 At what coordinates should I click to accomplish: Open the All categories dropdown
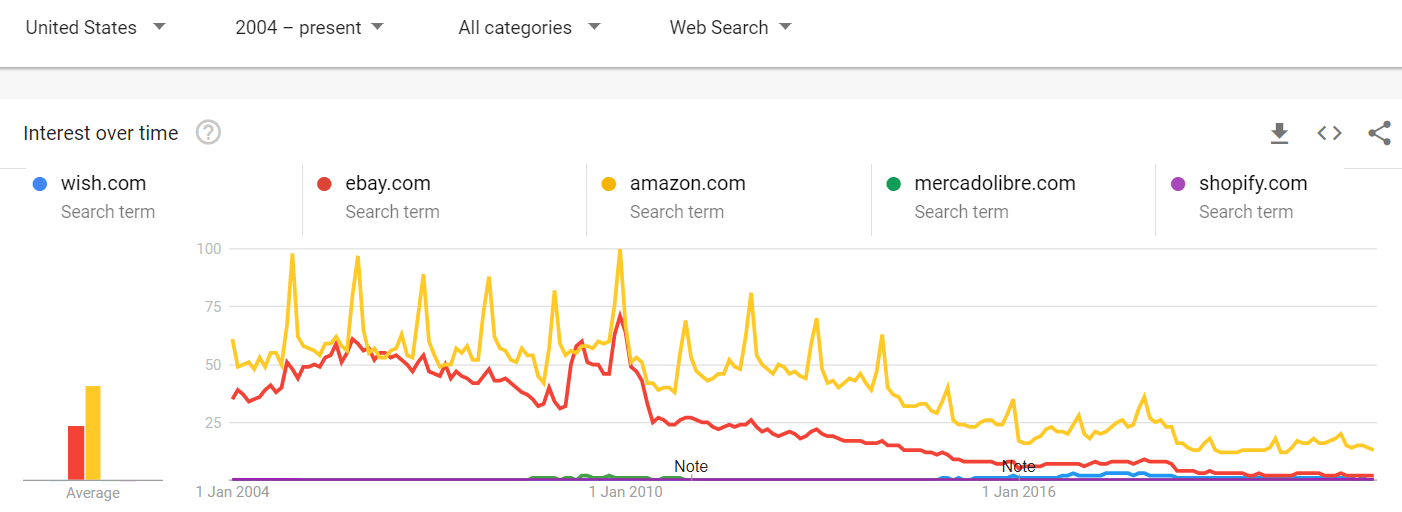coord(529,28)
